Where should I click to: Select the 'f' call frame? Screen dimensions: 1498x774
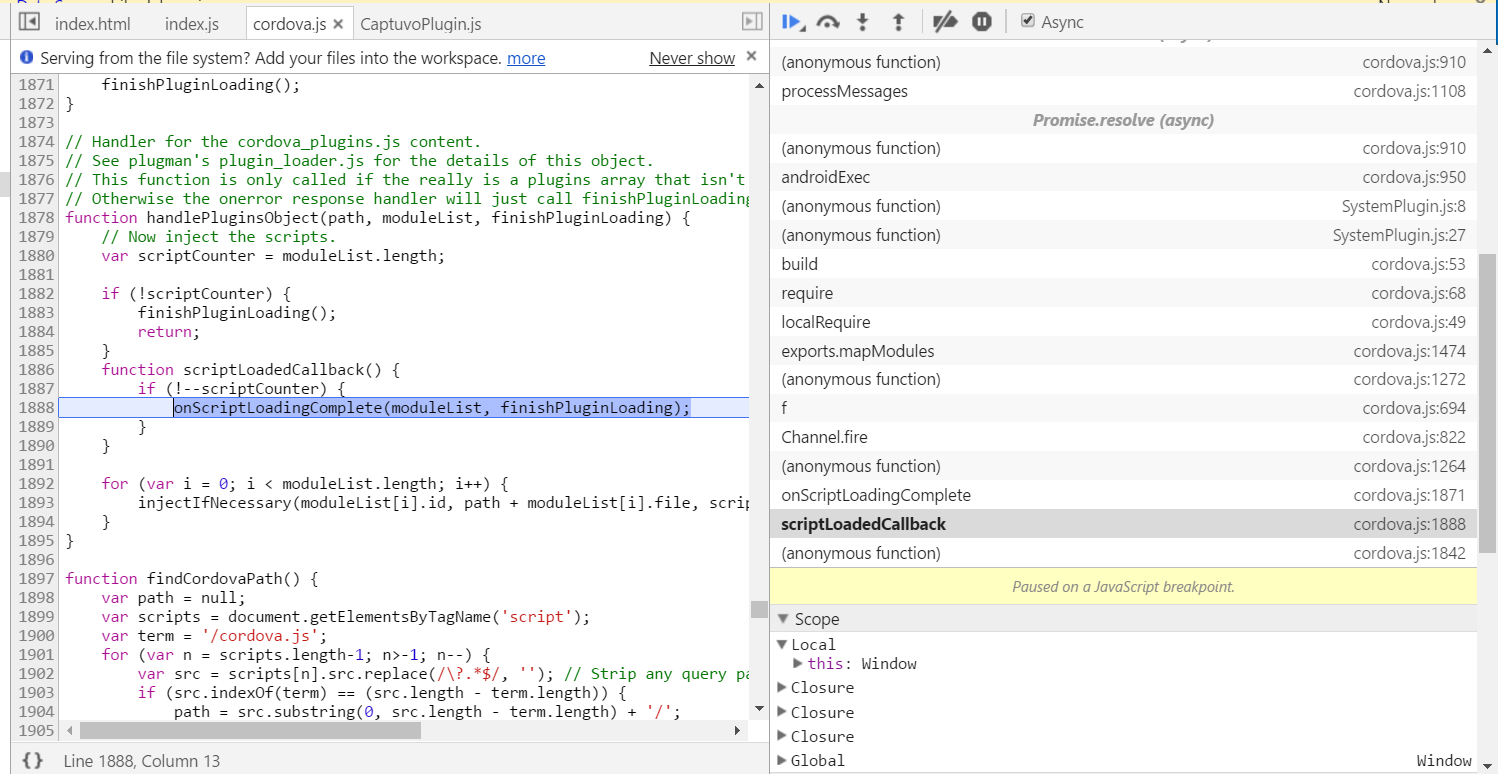click(x=1123, y=408)
